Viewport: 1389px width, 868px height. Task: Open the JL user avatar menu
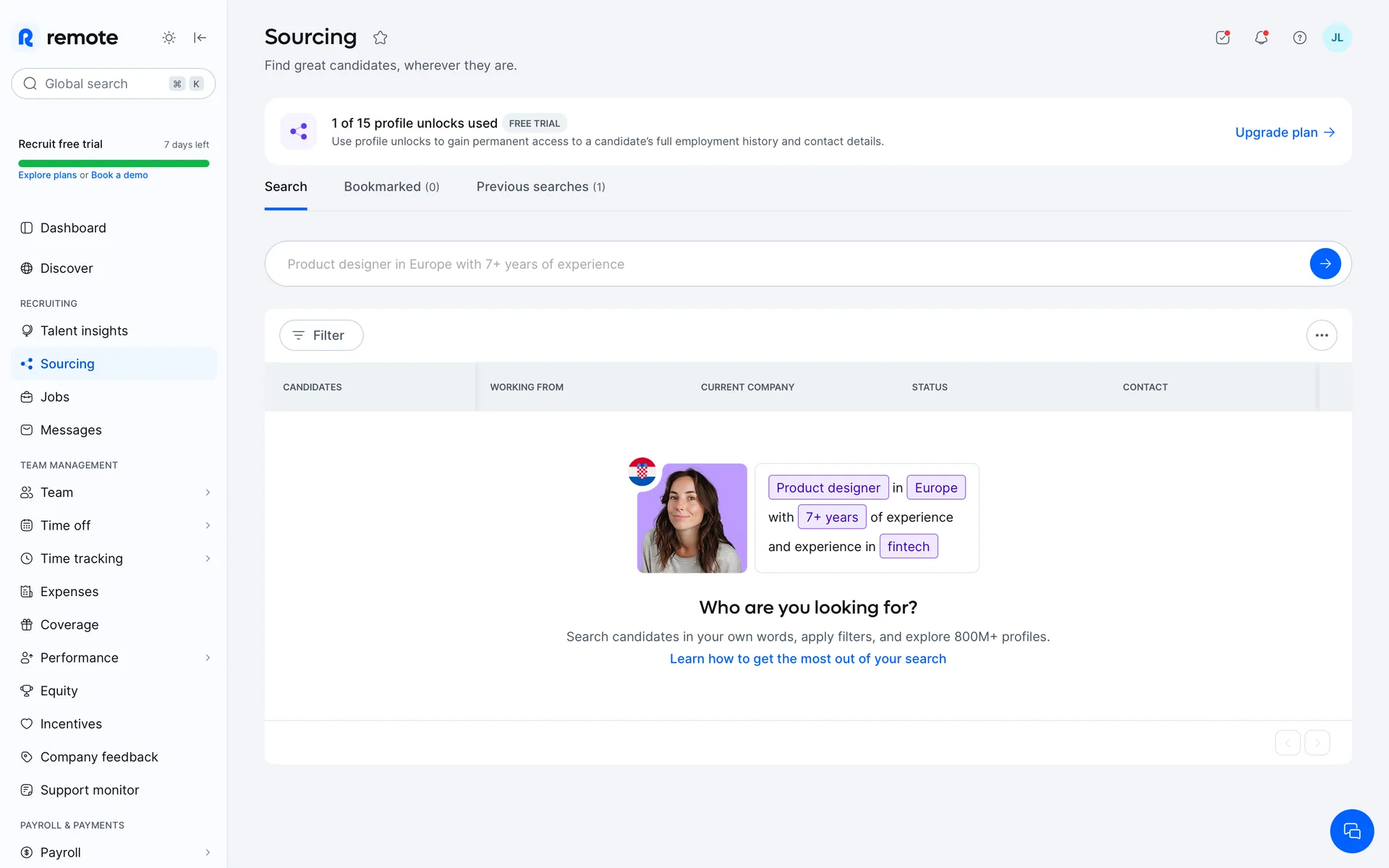pyautogui.click(x=1337, y=38)
